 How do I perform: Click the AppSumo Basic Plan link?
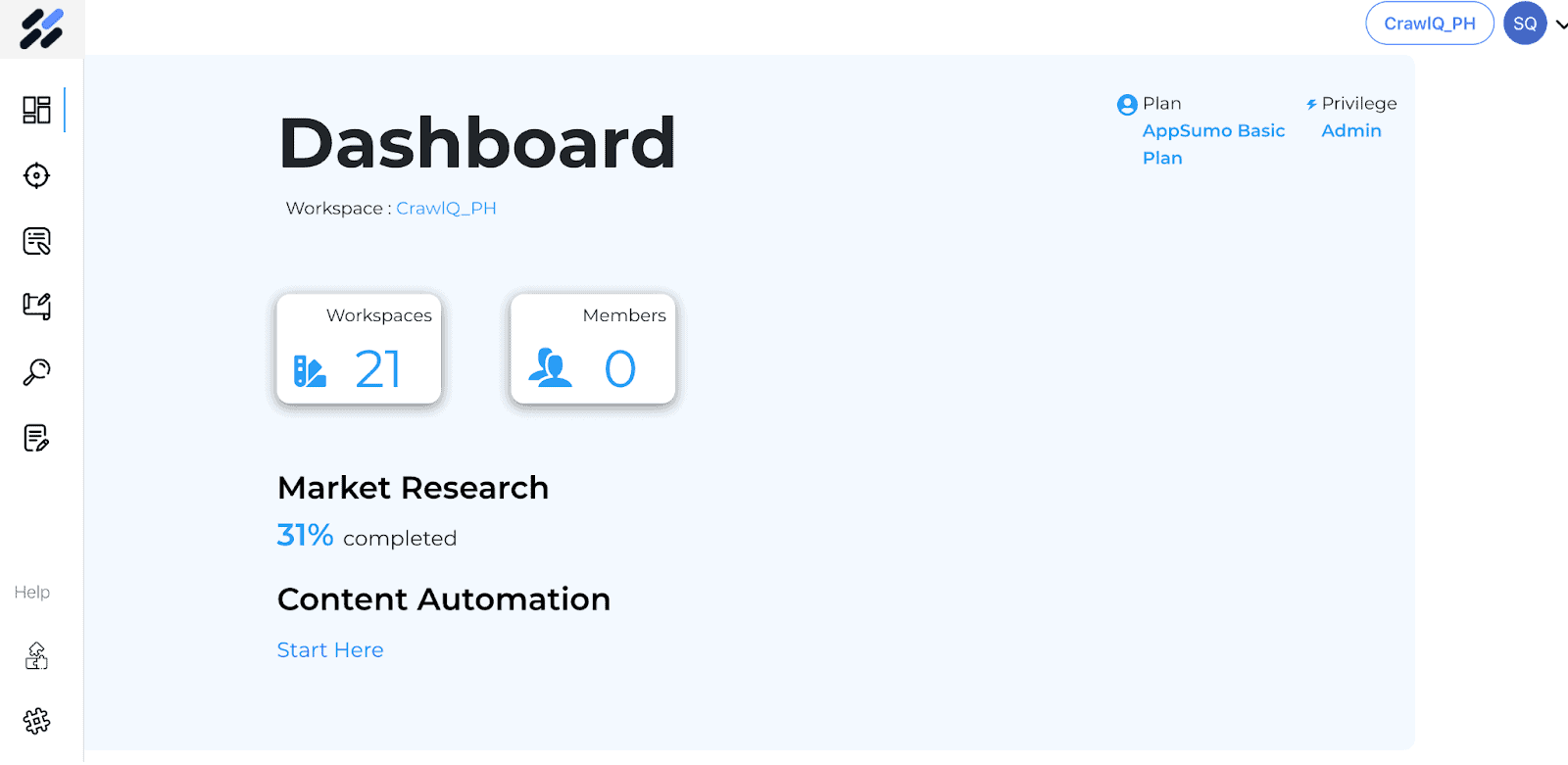tap(1213, 144)
